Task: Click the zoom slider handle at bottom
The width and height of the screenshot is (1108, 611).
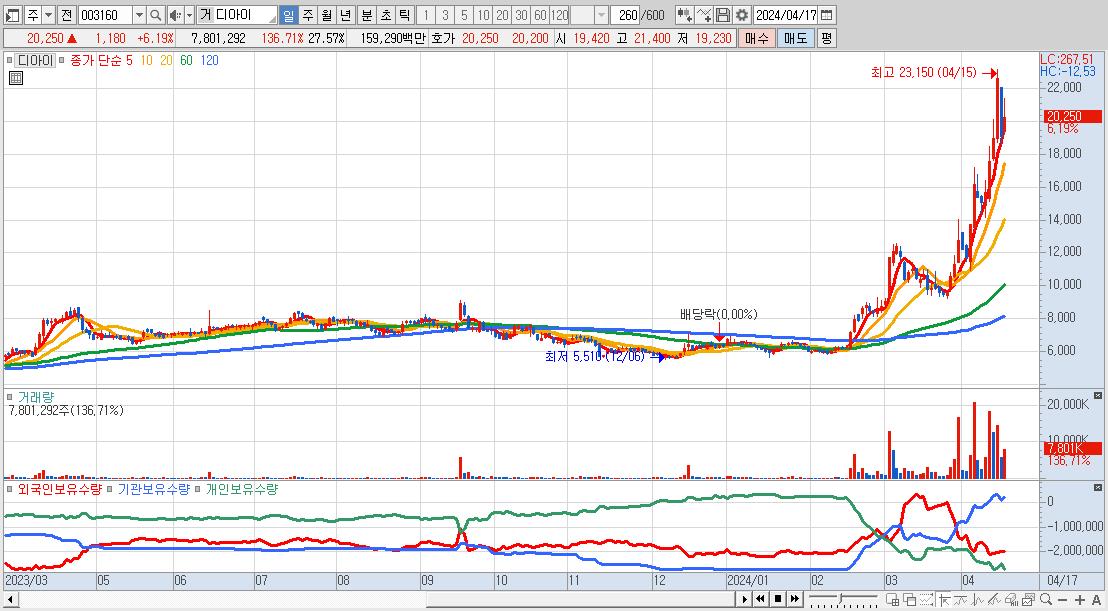Action: (x=841, y=599)
